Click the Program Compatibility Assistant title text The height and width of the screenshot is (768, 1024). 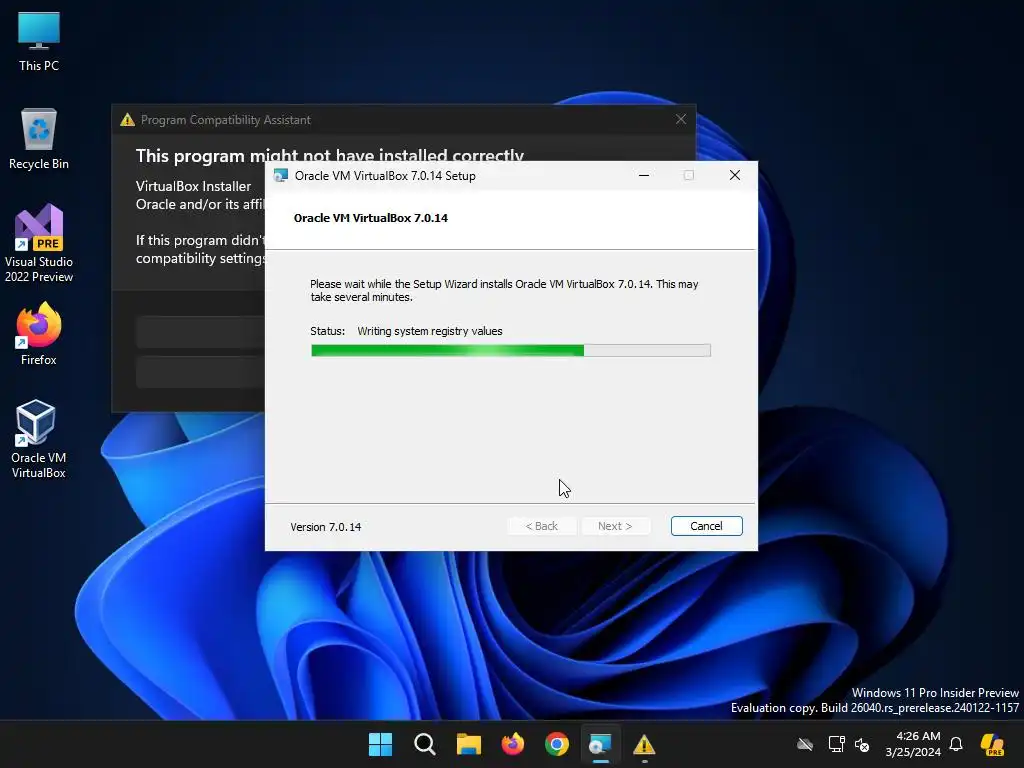tap(226, 120)
